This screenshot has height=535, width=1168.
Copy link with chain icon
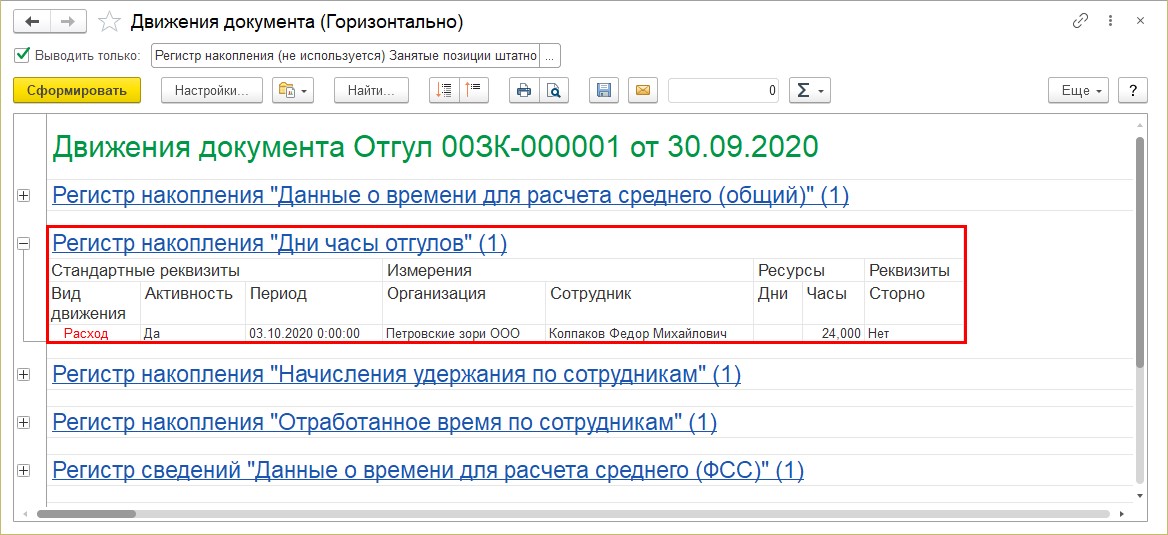(1080, 22)
